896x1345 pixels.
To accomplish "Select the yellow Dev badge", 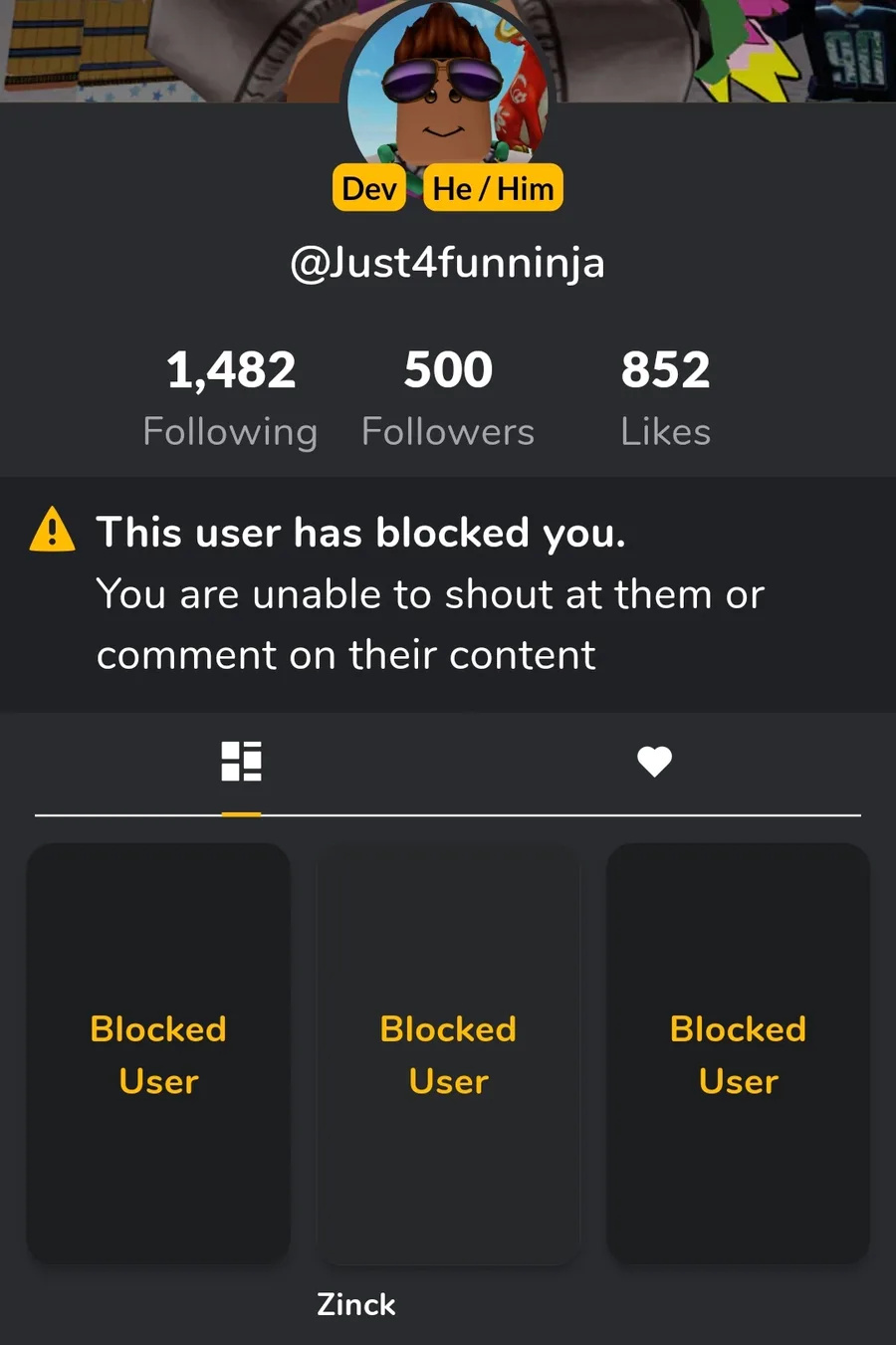I will point(369,188).
